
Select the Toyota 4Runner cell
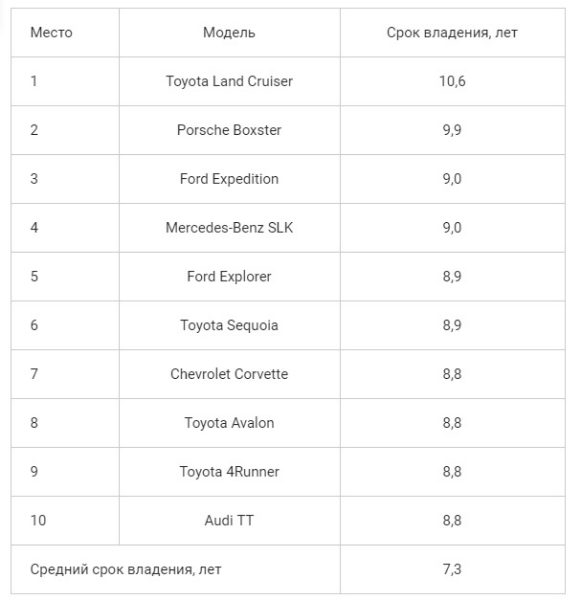(x=229, y=471)
